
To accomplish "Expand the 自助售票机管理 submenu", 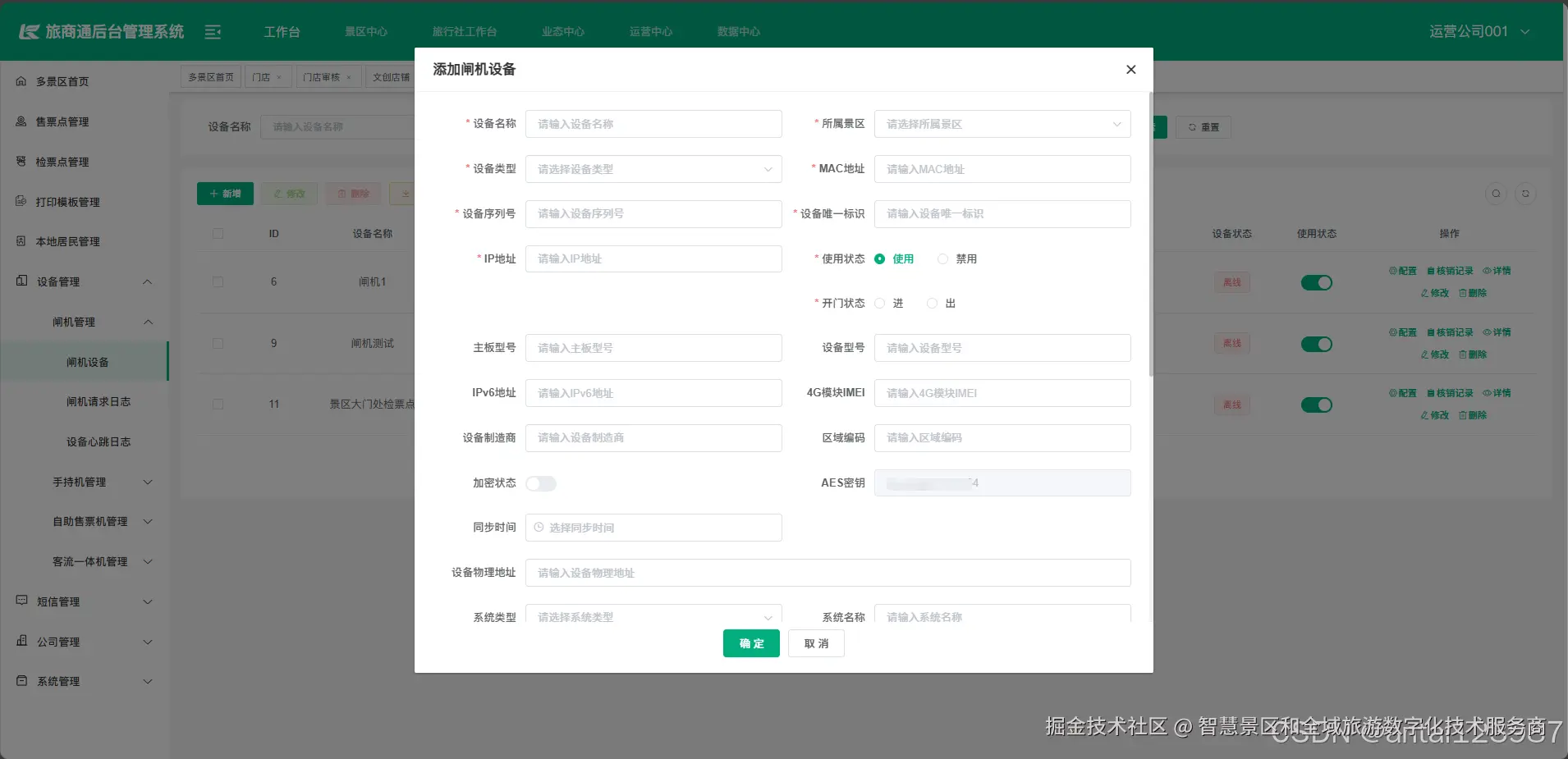I will click(x=148, y=521).
